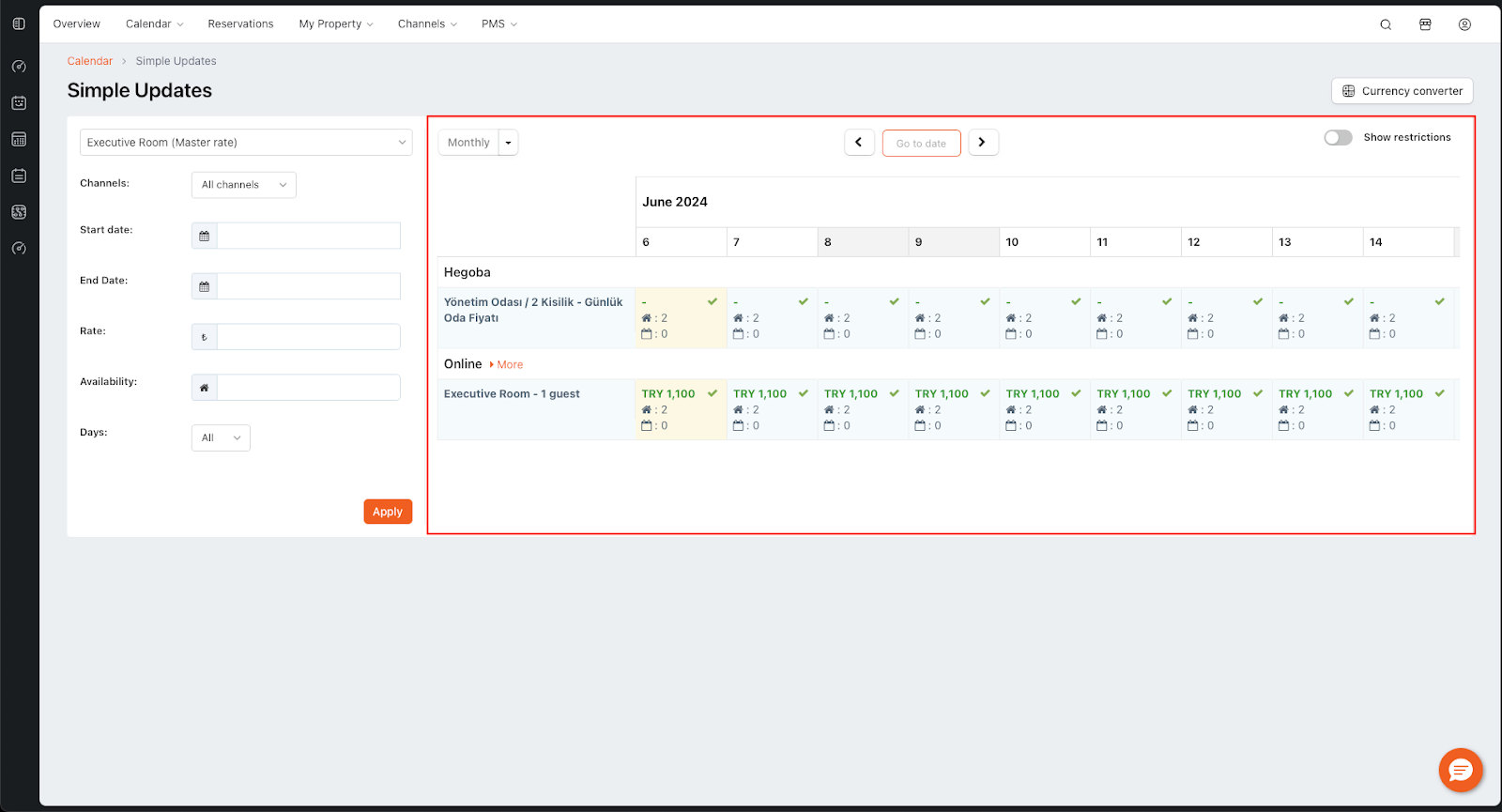Viewport: 1502px width, 812px height.
Task: Open the store icon in top bar
Action: tap(1425, 24)
